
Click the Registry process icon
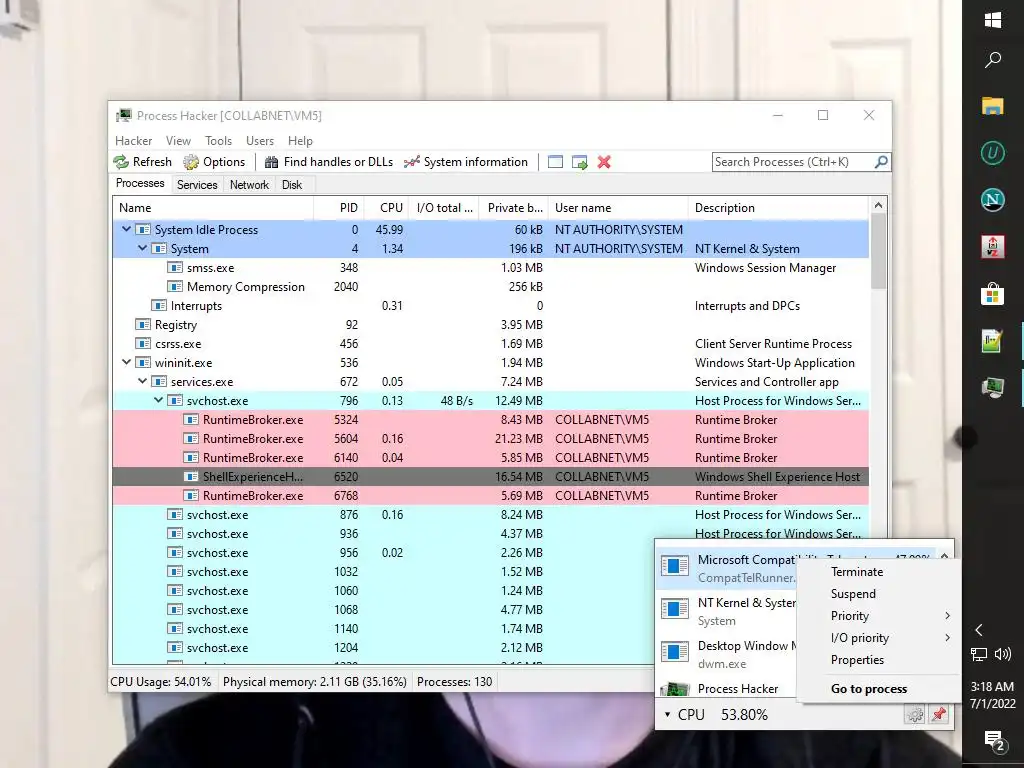tap(143, 324)
